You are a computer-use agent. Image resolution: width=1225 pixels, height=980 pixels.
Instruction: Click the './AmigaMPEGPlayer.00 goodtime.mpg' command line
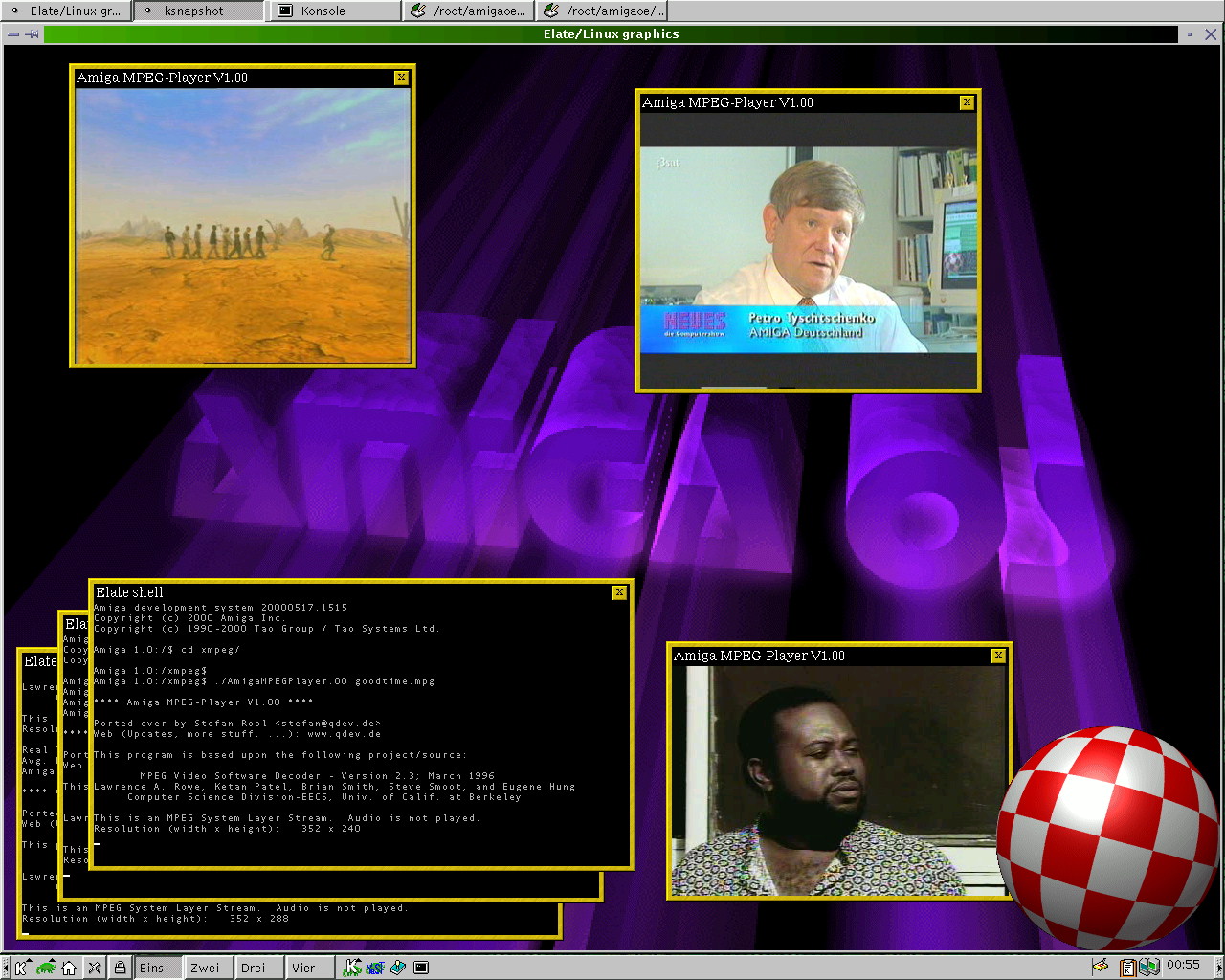coord(264,681)
